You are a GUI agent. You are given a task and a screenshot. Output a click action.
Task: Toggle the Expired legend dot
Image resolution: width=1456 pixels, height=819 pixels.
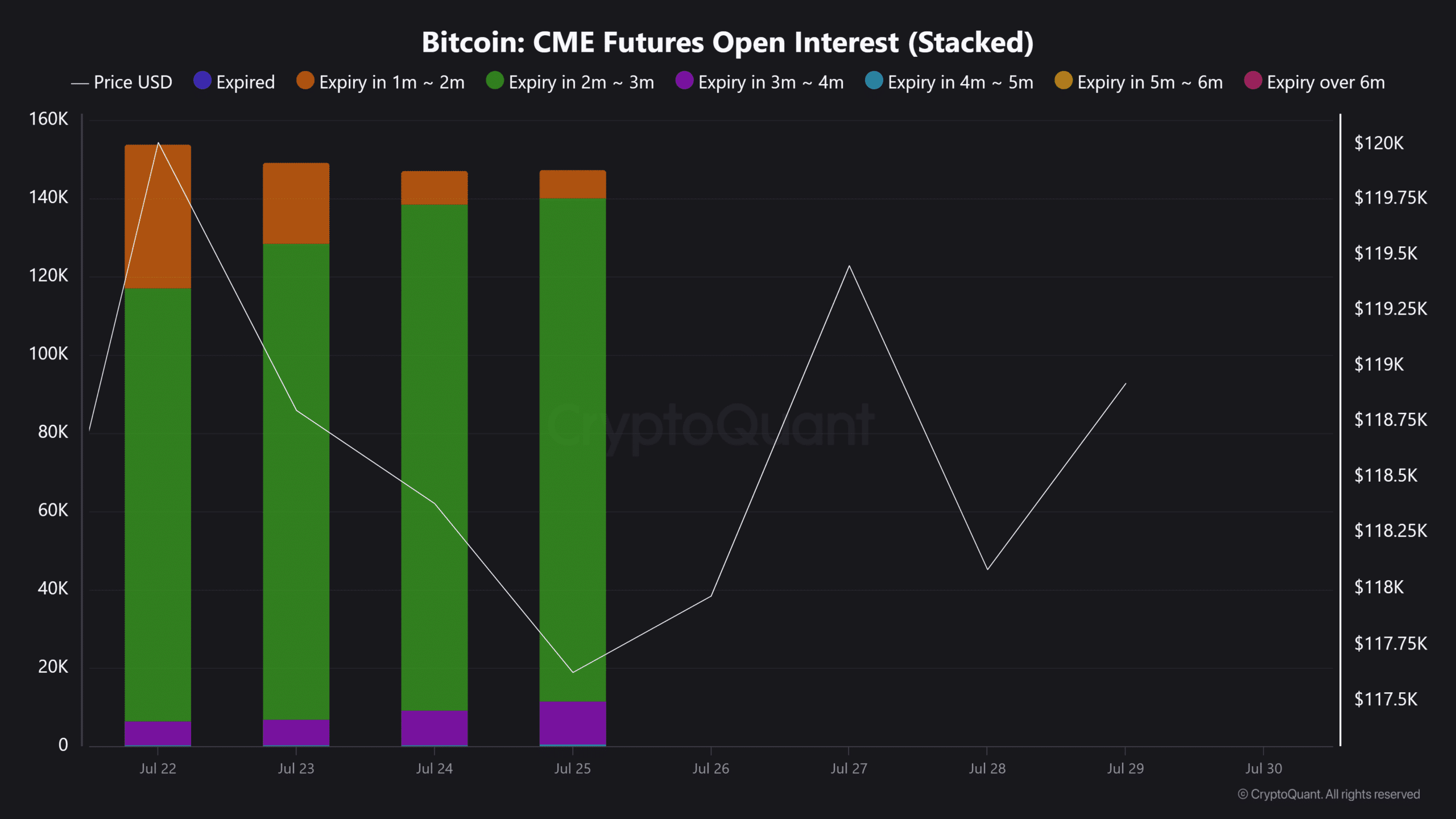[202, 81]
